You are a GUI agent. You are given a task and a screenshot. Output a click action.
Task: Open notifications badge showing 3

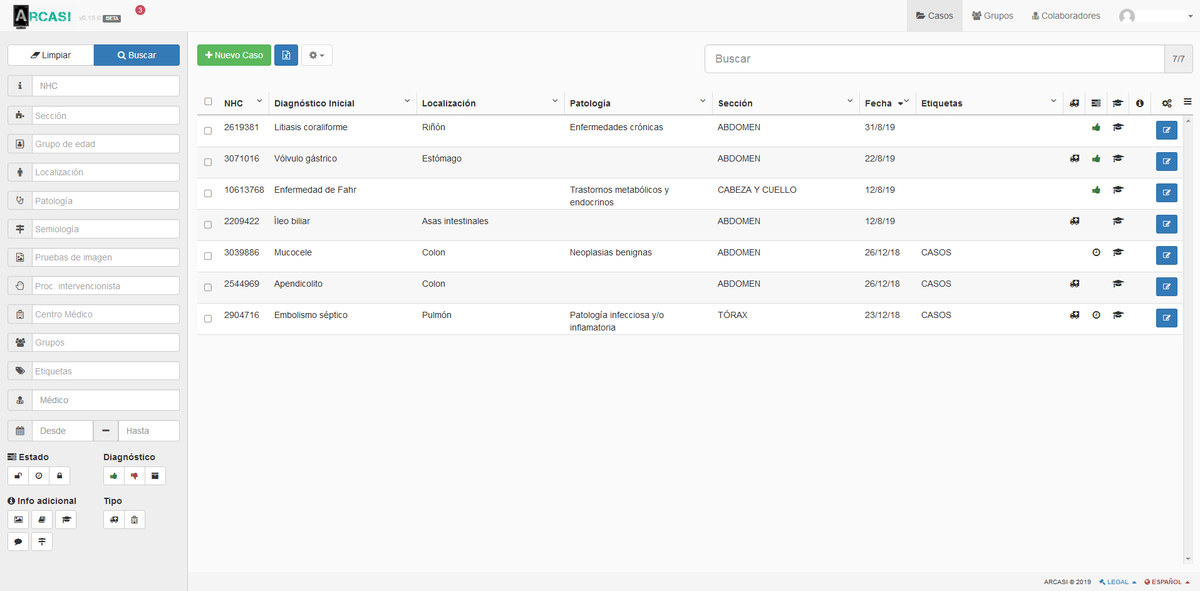139,10
